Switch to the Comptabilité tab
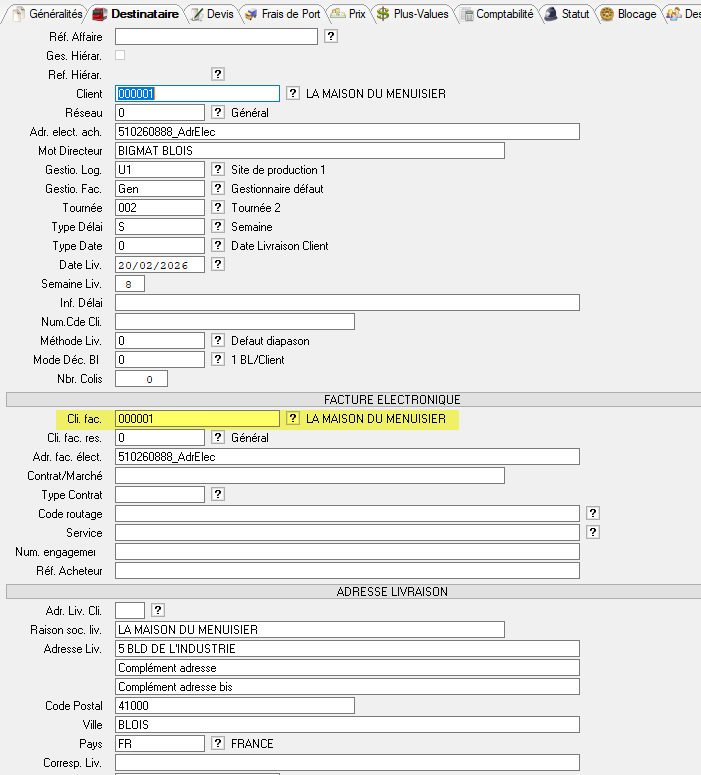This screenshot has height=775, width=701. click(x=497, y=14)
